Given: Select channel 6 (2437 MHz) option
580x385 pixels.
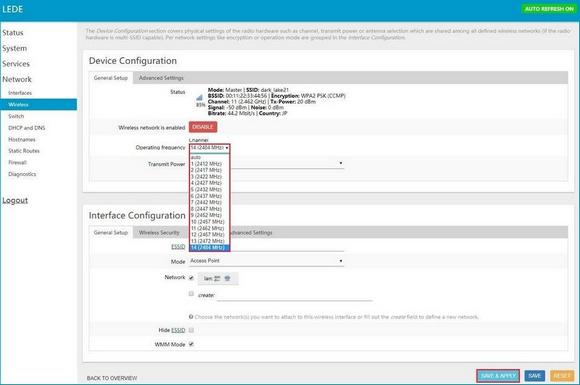Looking at the screenshot, I should click(206, 196).
